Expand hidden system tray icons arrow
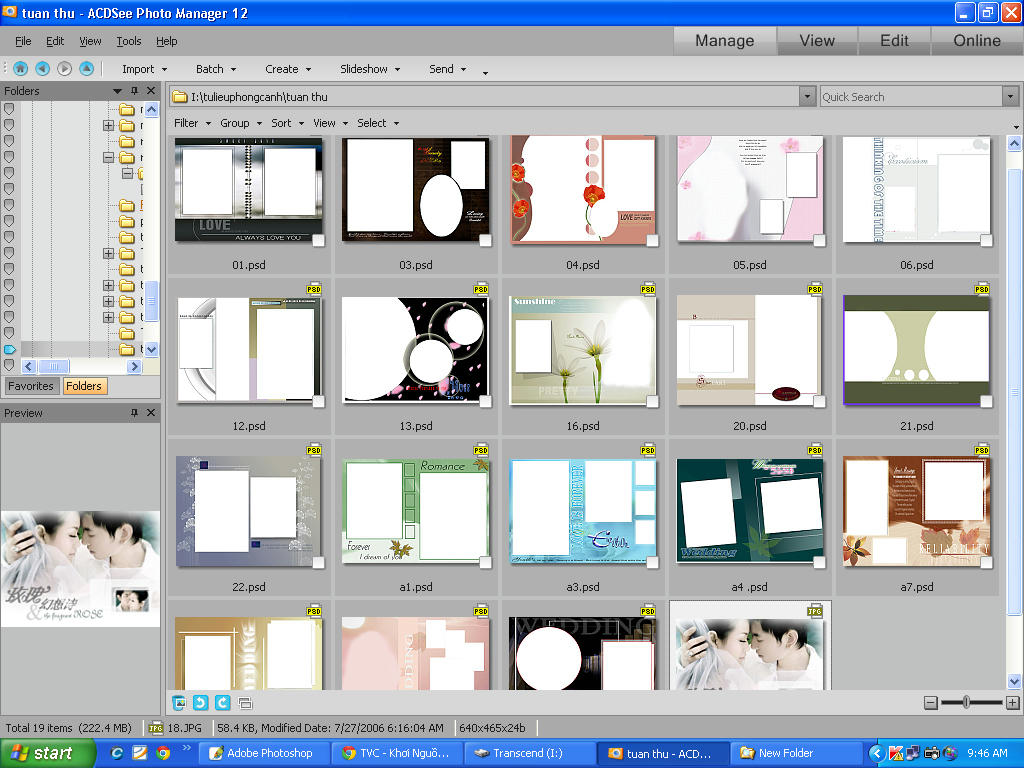Viewport: 1024px width, 768px height. (x=876, y=754)
